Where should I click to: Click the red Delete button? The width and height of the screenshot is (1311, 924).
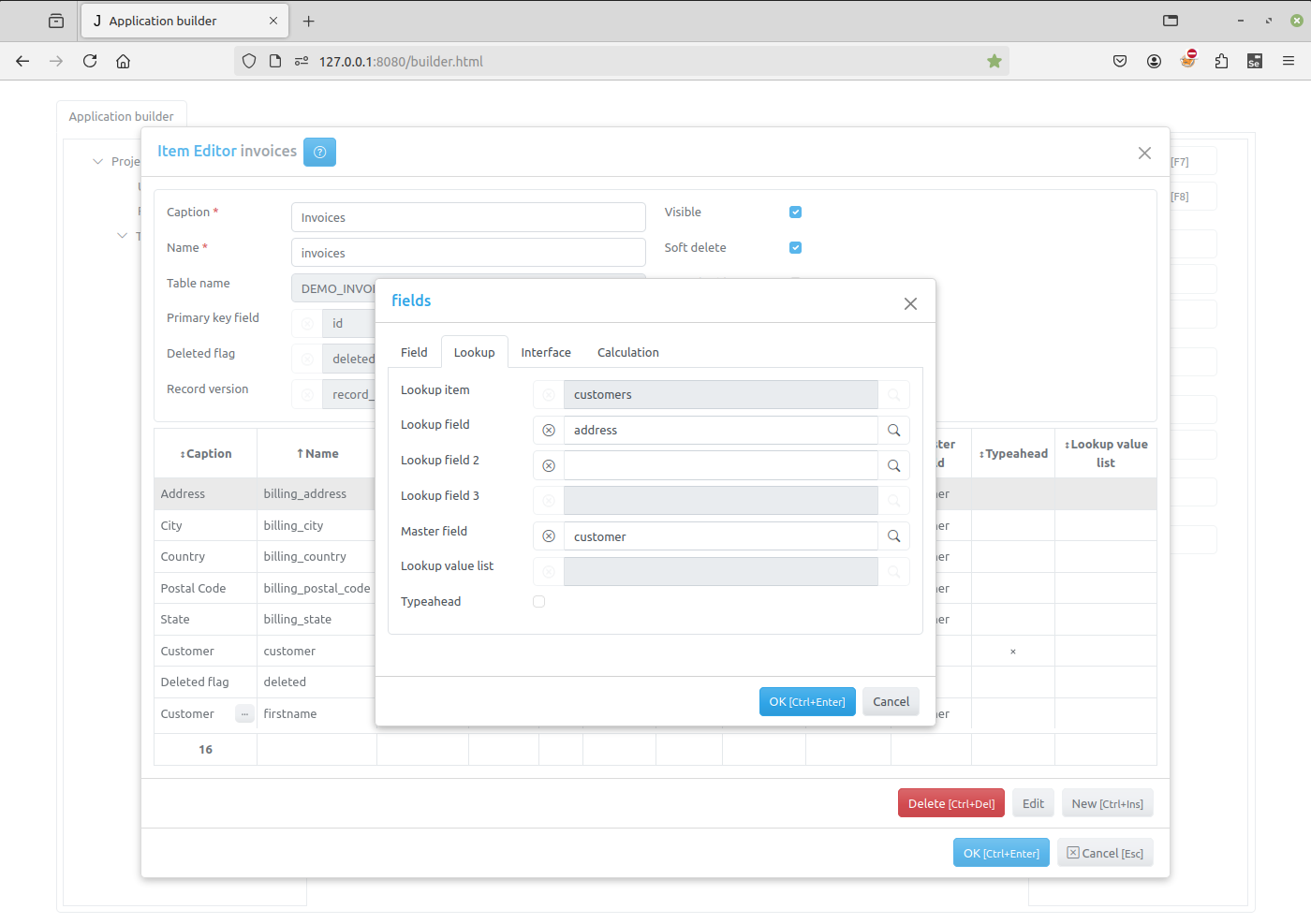pyautogui.click(x=950, y=804)
